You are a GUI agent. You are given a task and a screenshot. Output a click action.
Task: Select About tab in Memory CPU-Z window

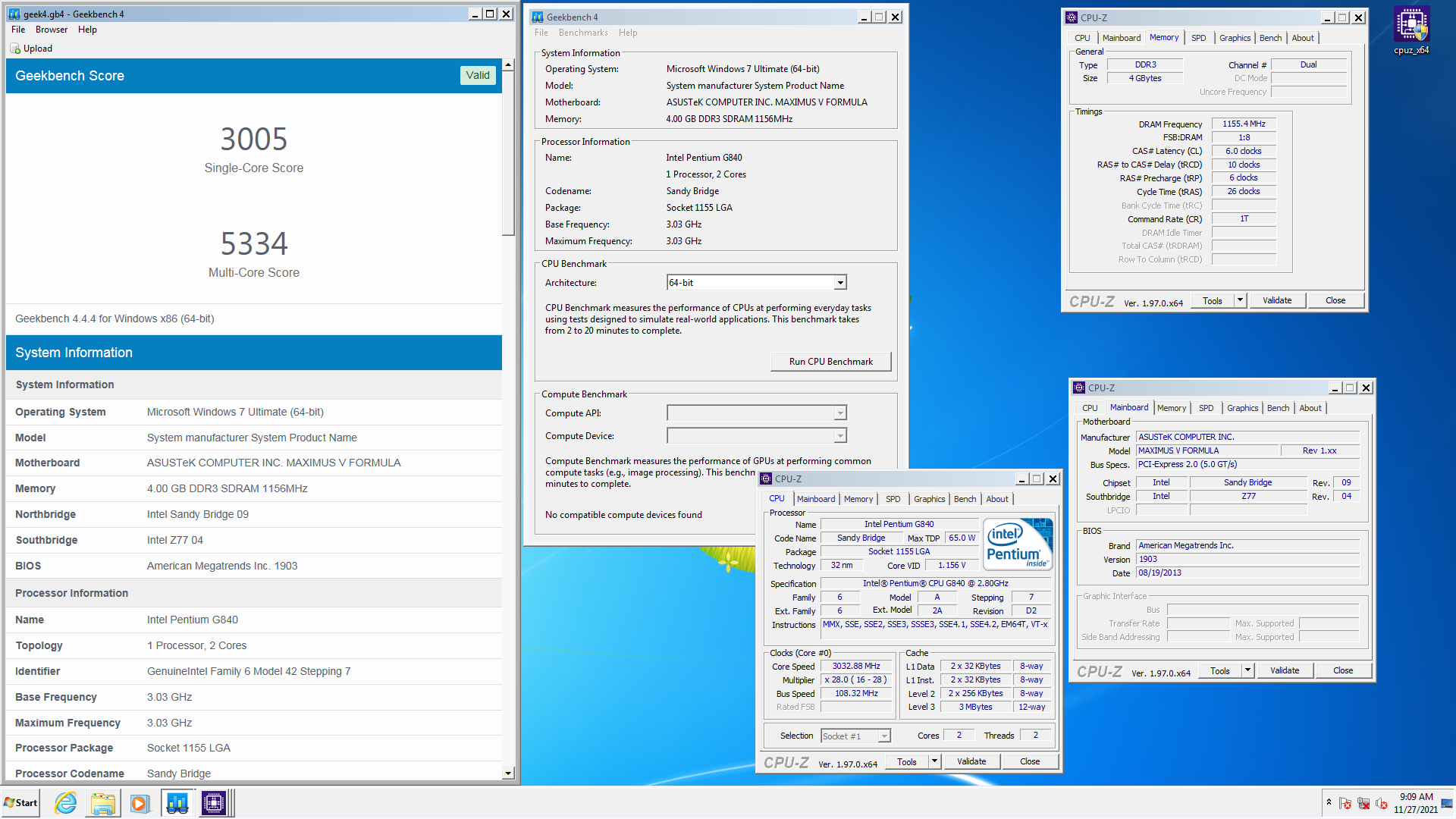click(x=1303, y=38)
